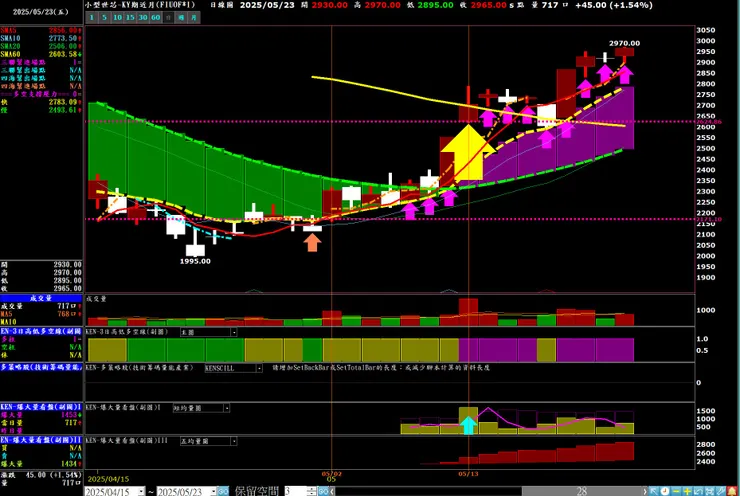This screenshot has width=740, height=496.
Task: Click the drawing pen tool icon
Action: (x=721, y=491)
